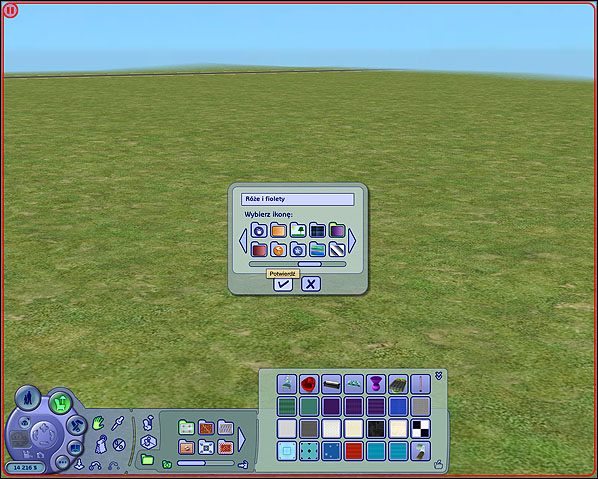Select the red striped swatch
The height and width of the screenshot is (479, 598).
(354, 451)
